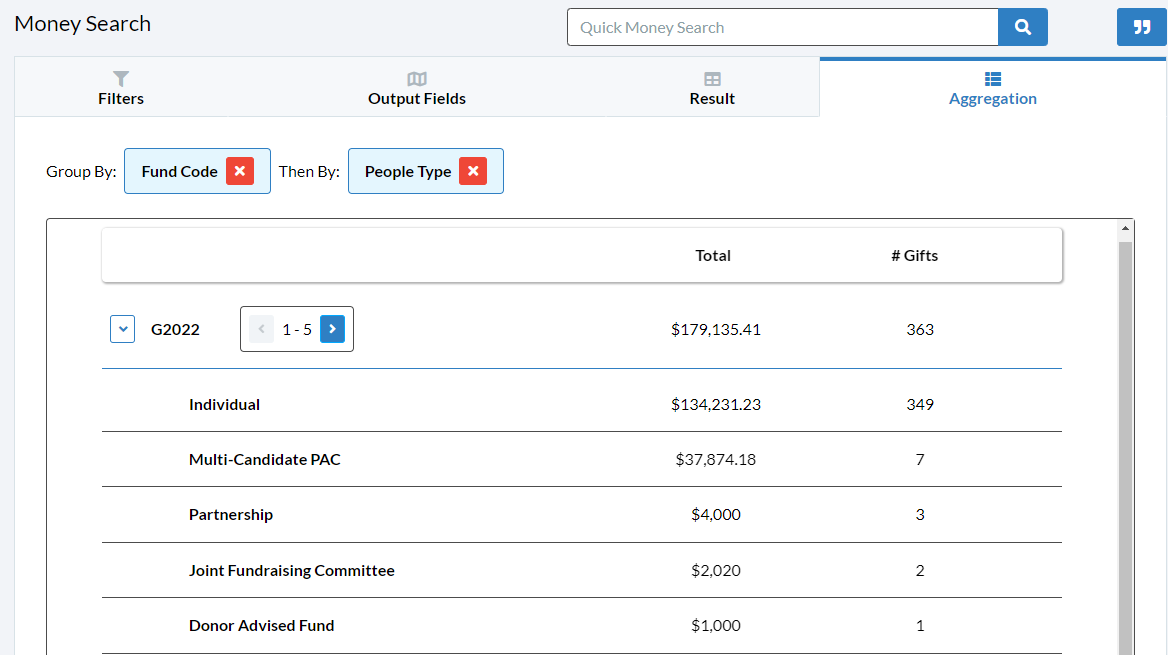Click the Total column header
The image size is (1168, 655).
pos(713,256)
